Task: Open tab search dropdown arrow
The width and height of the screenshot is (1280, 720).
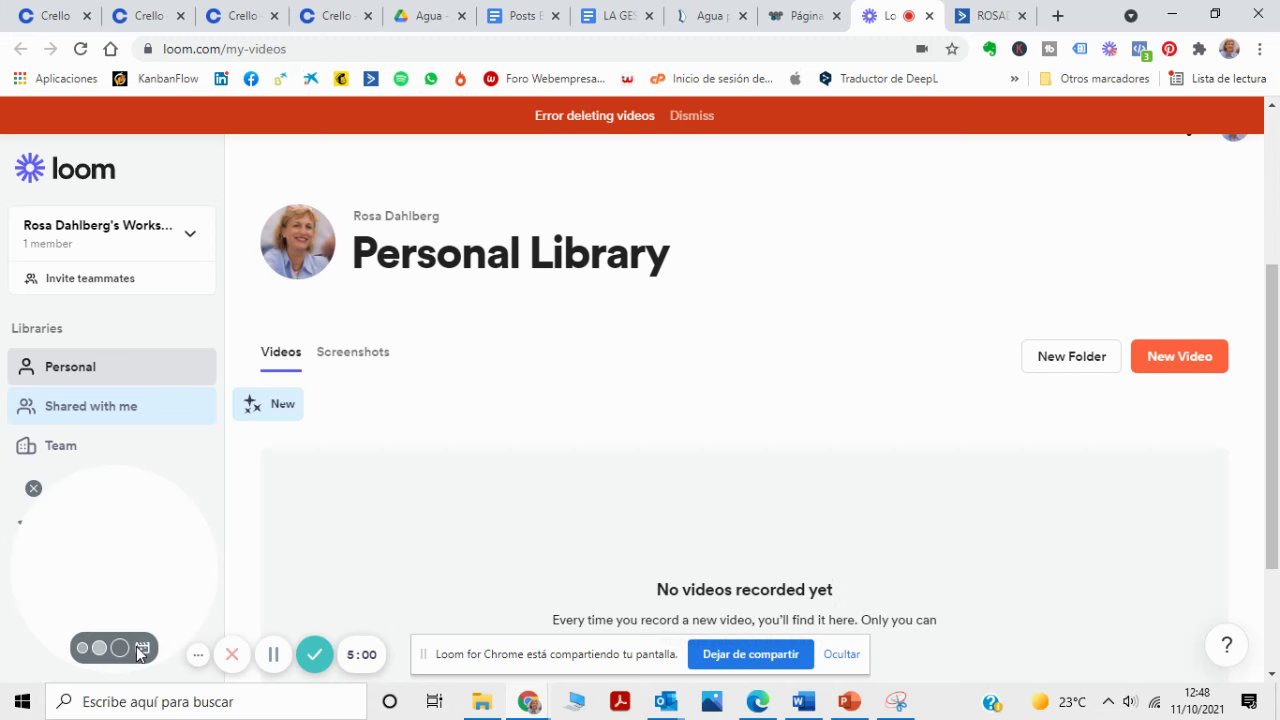Action: click(x=1131, y=16)
